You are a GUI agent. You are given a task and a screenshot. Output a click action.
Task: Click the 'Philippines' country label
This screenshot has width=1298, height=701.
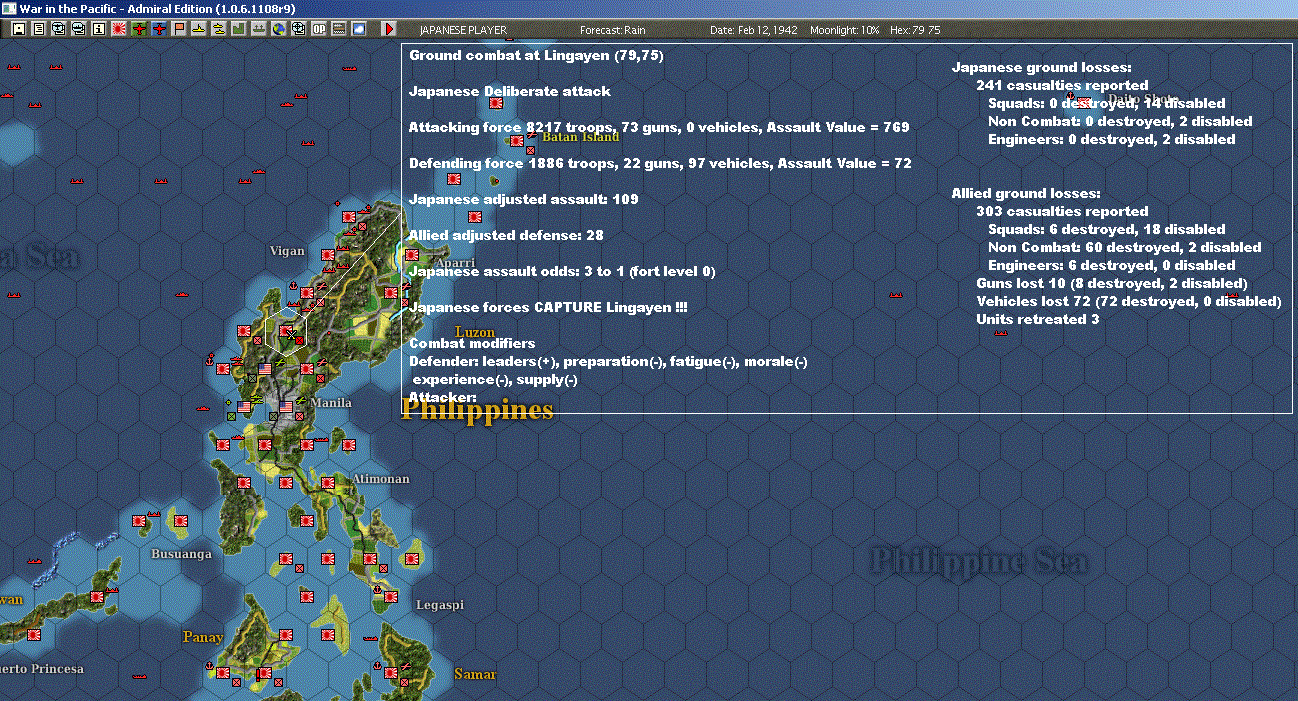click(477, 409)
